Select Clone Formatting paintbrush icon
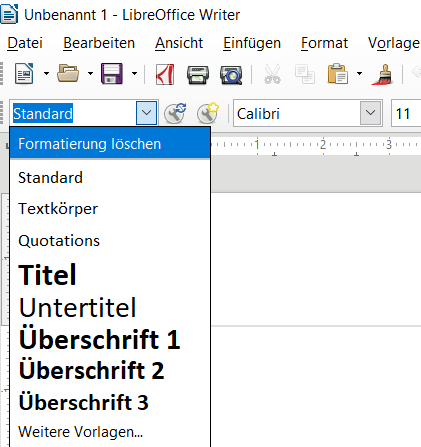 [x=383, y=74]
